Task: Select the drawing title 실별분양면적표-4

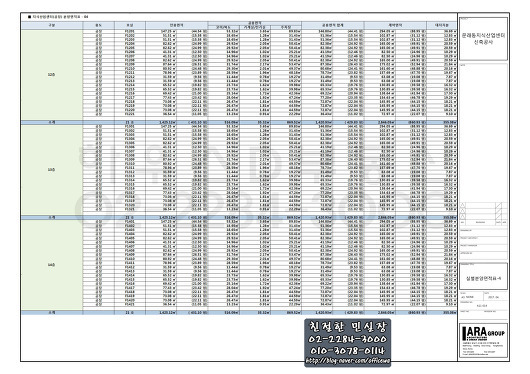Action: [483, 278]
